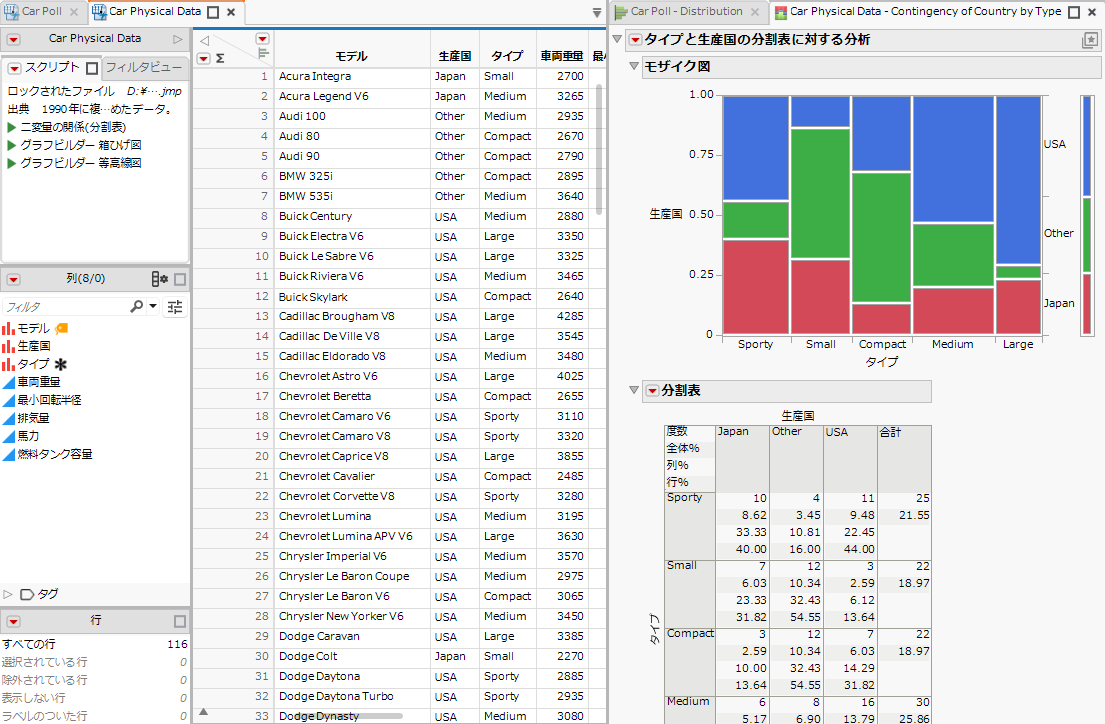
Task: Click the label tag icon beside モデル
Action: click(61, 329)
